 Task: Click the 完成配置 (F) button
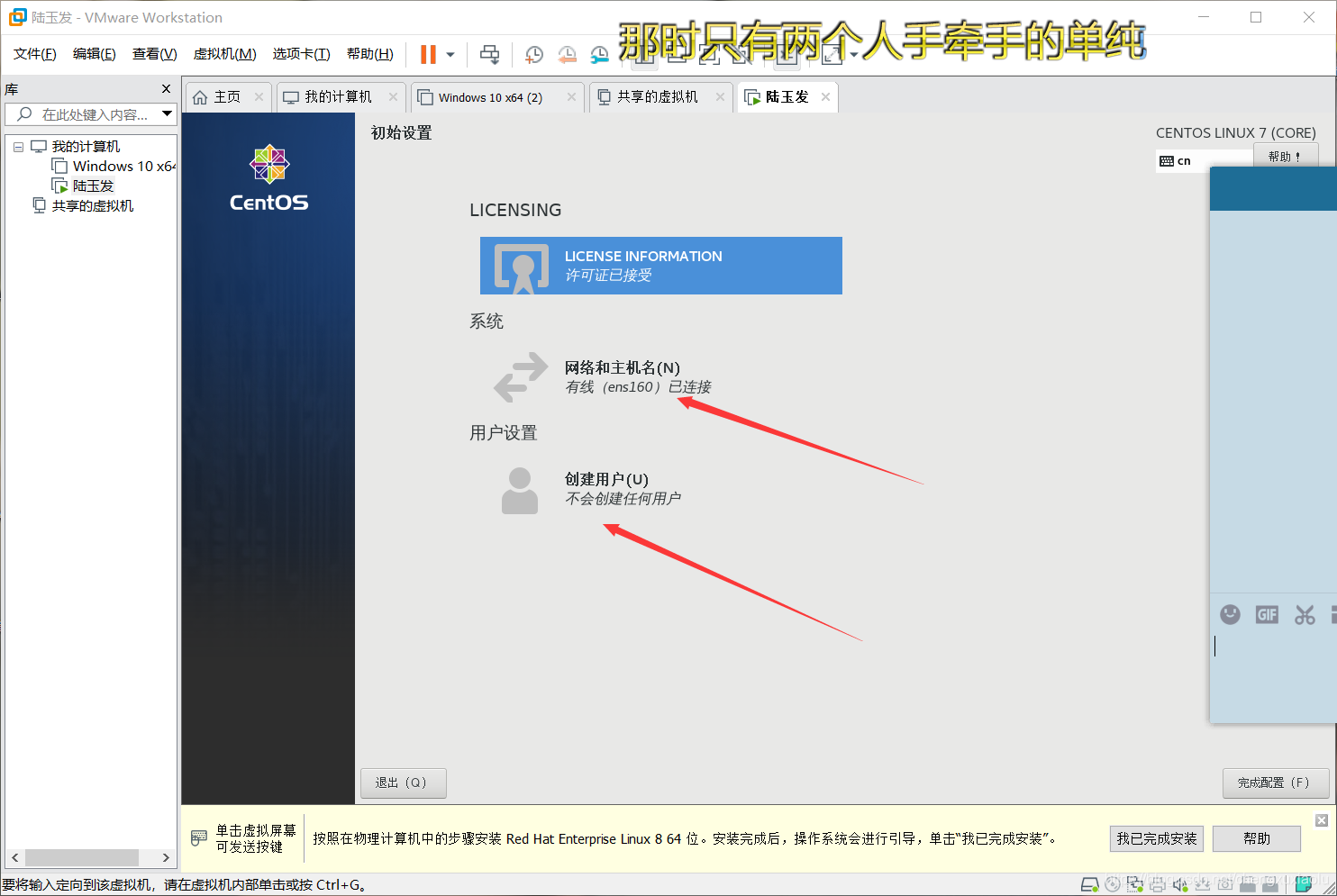pos(1277,783)
